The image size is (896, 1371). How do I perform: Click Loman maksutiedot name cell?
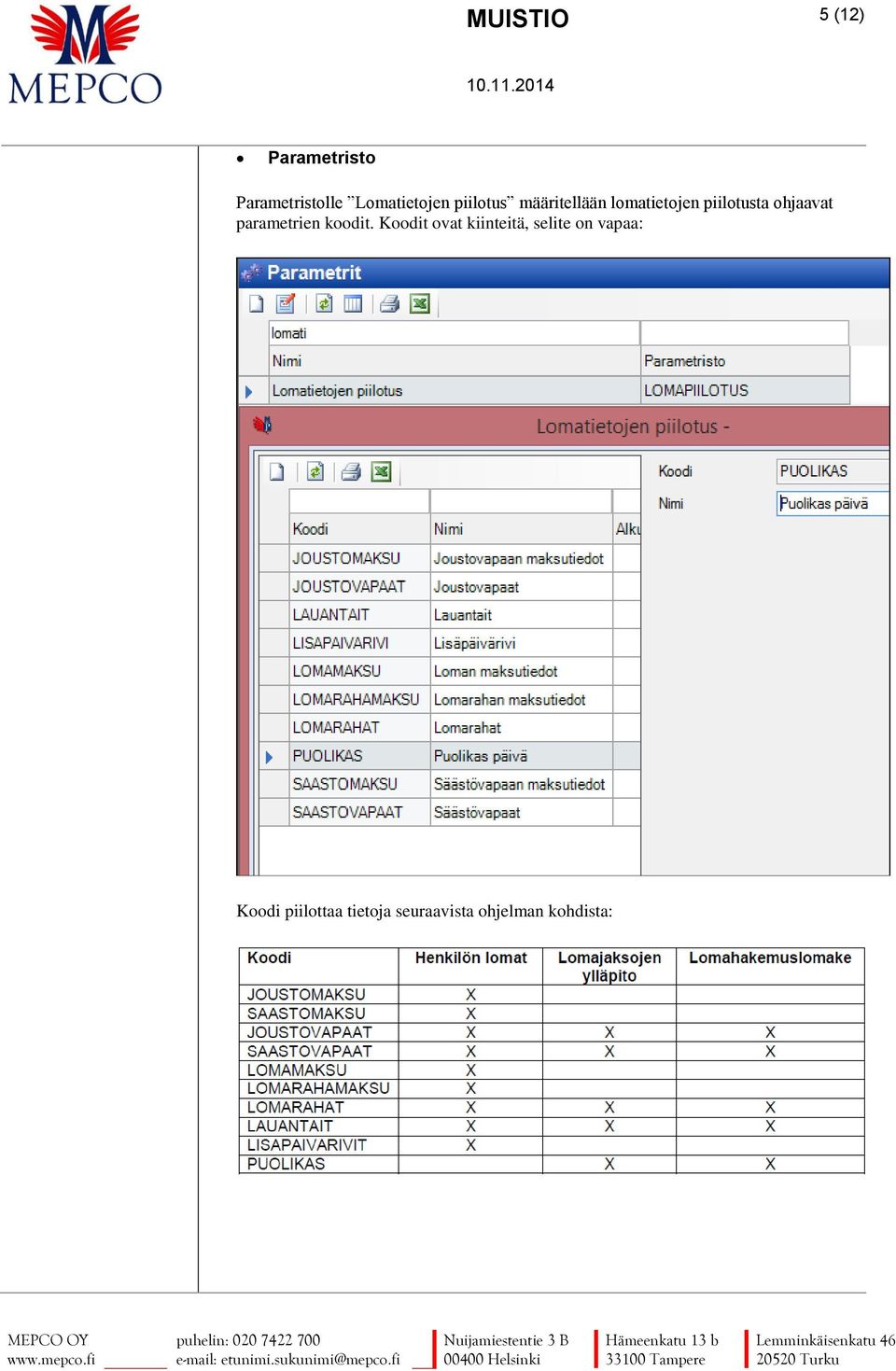point(521,671)
